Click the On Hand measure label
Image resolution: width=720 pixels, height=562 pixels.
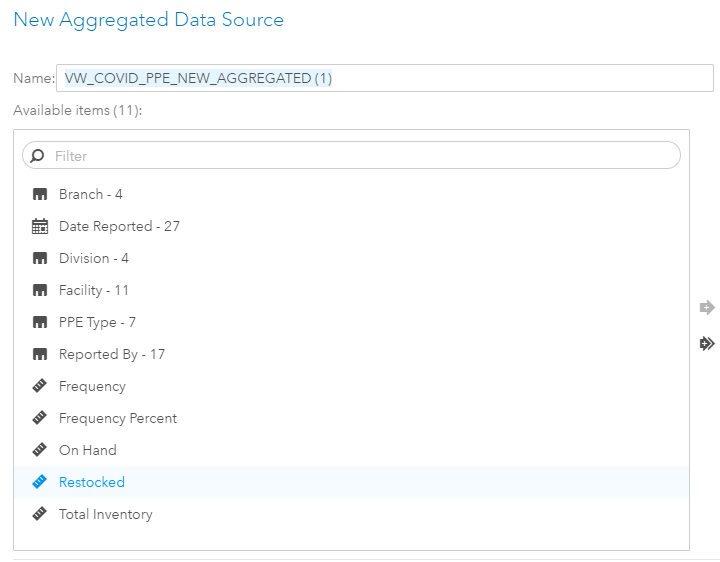(88, 450)
